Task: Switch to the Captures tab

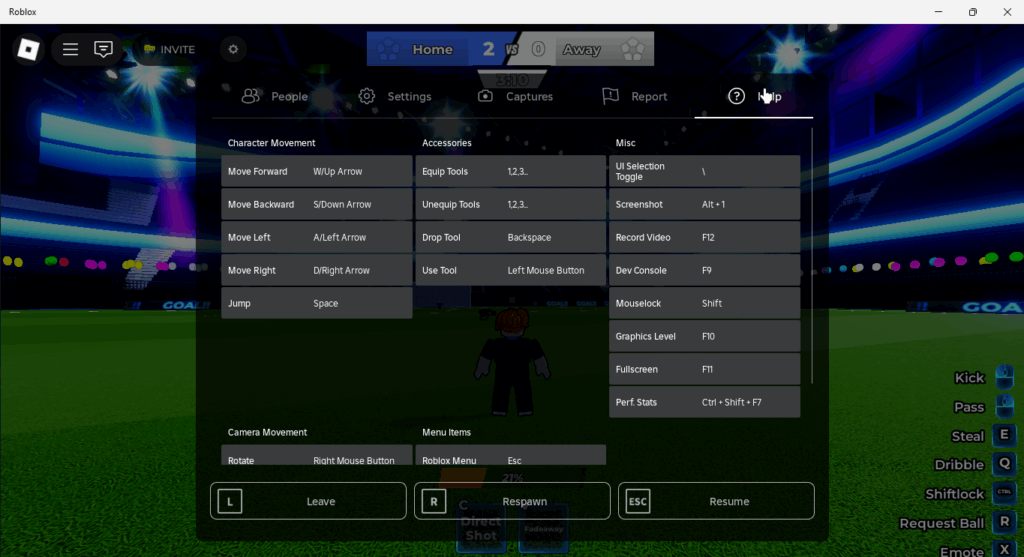Action: point(515,96)
